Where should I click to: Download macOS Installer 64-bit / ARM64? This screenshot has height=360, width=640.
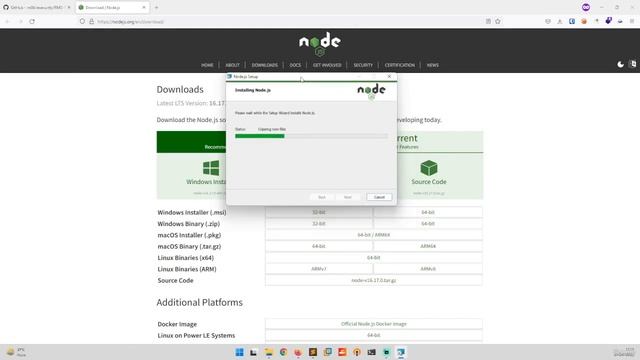tap(373, 235)
